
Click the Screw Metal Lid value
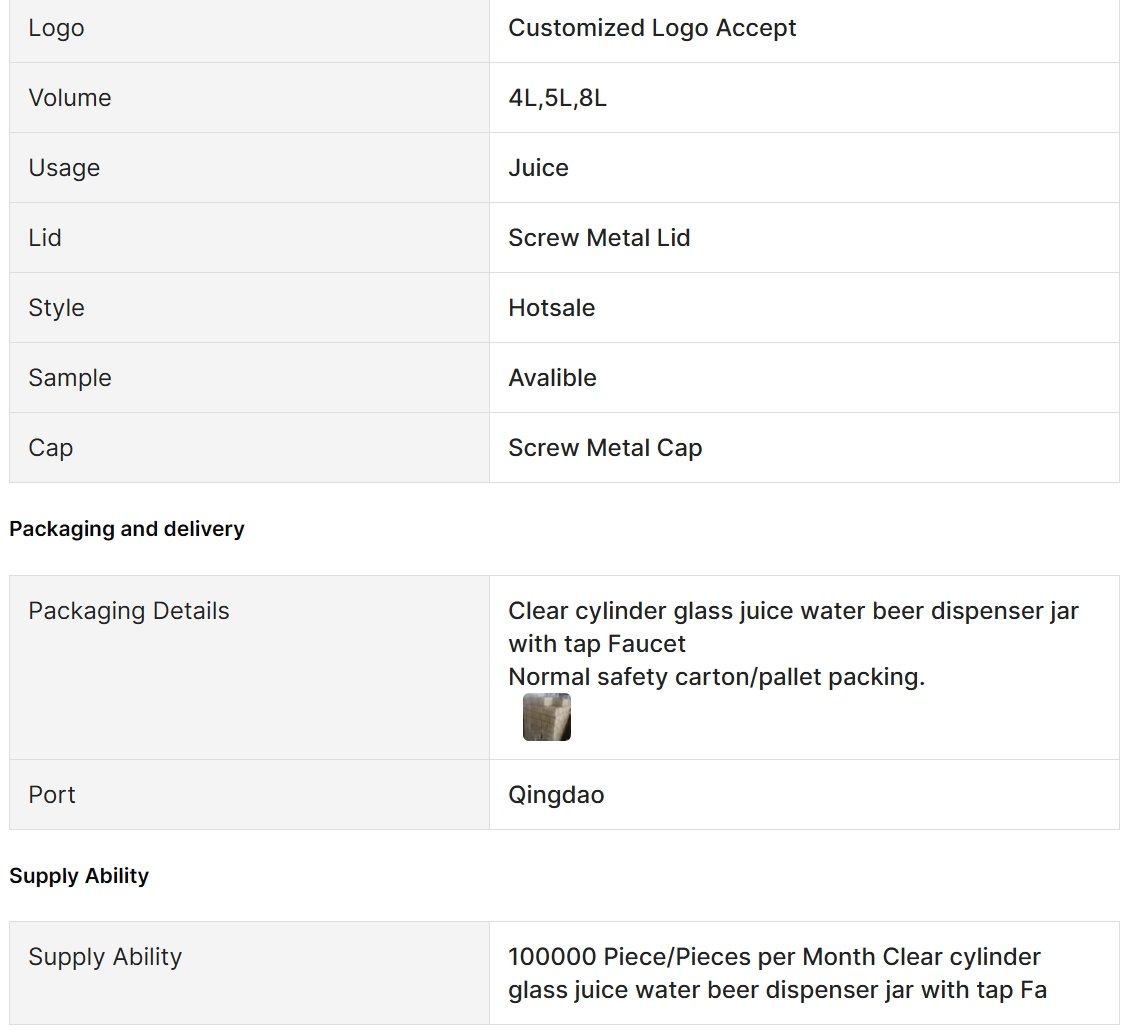pos(599,237)
